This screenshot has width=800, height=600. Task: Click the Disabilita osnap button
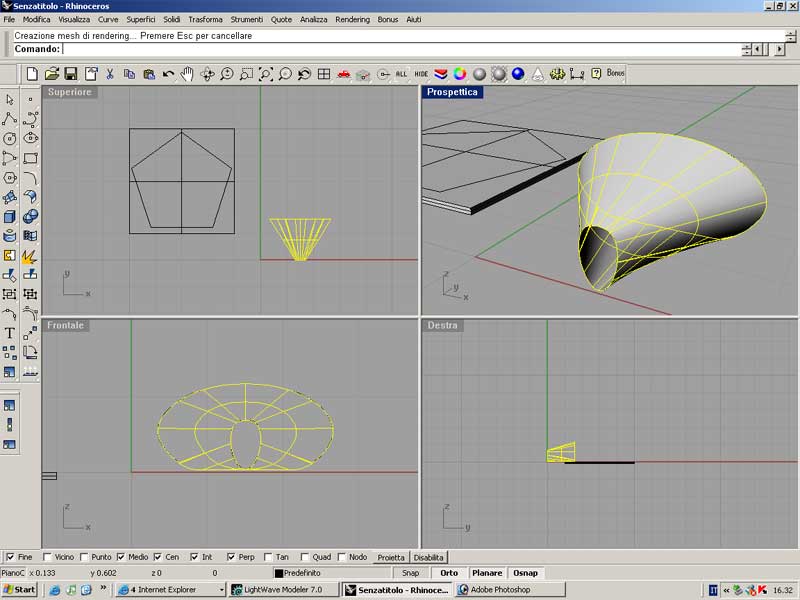(x=429, y=557)
